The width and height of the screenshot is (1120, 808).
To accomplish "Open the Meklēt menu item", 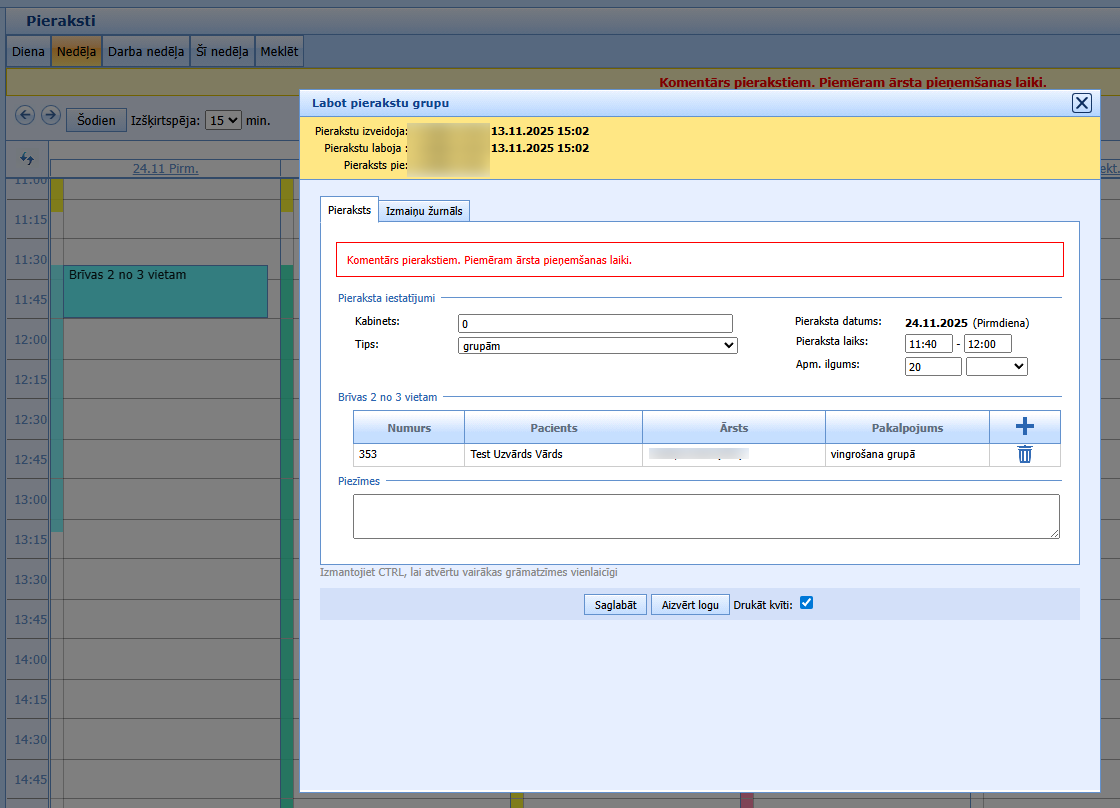I will click(x=279, y=51).
